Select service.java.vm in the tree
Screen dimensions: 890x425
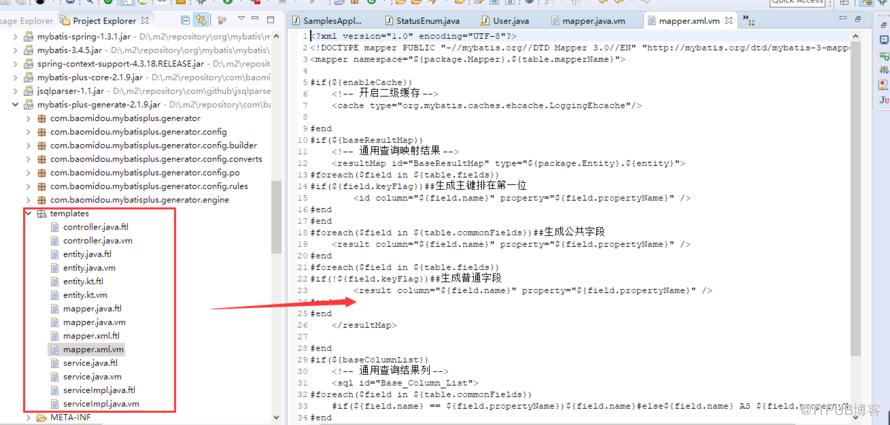click(x=92, y=377)
